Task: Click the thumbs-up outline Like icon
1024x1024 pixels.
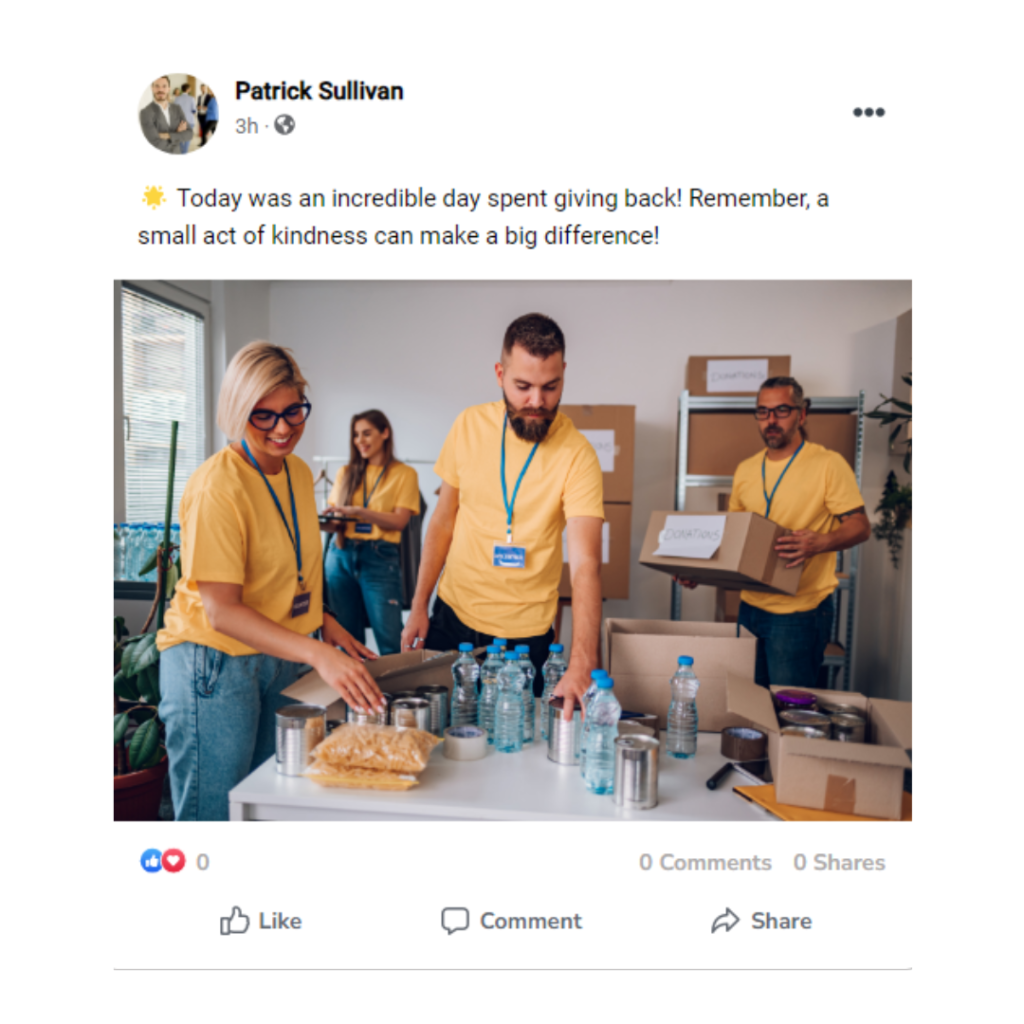Action: [234, 921]
